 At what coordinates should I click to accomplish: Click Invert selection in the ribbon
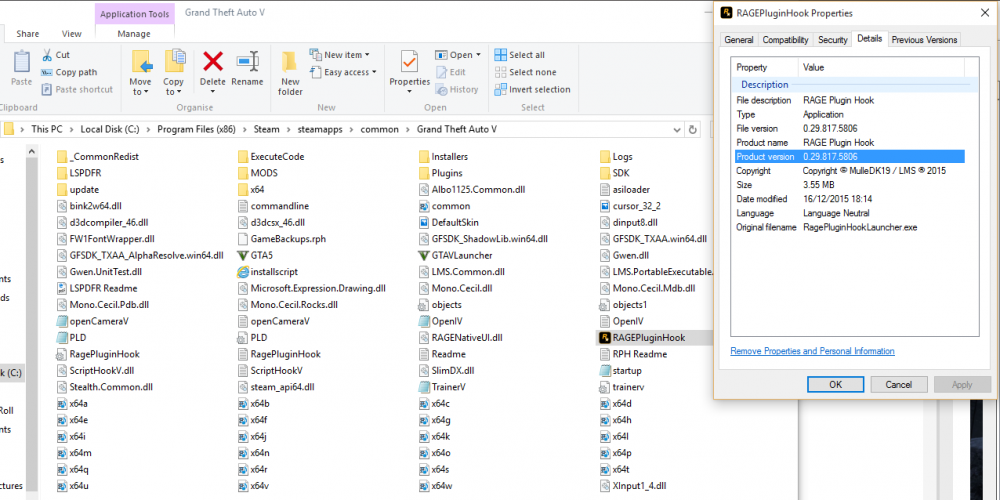pos(533,89)
